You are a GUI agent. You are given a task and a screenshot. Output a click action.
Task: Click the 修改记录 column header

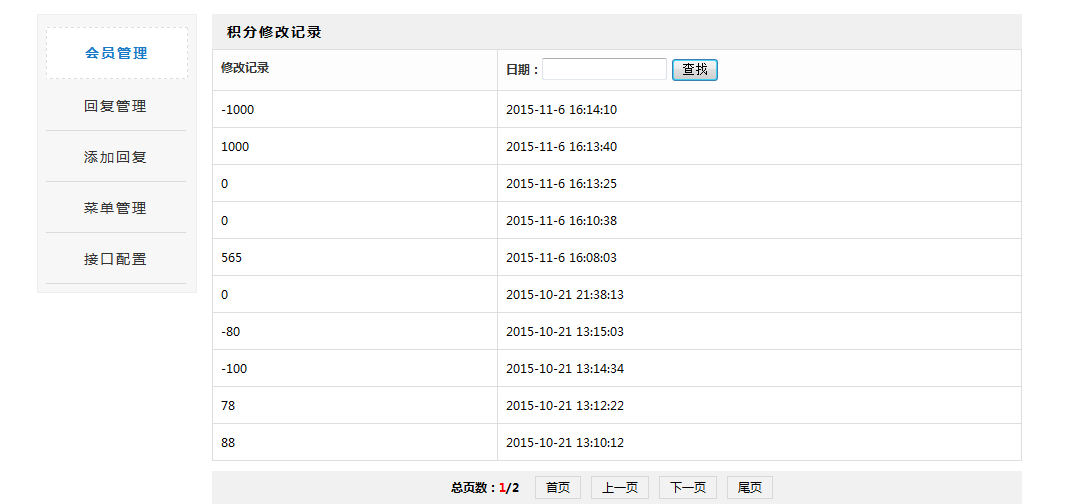click(x=245, y=68)
